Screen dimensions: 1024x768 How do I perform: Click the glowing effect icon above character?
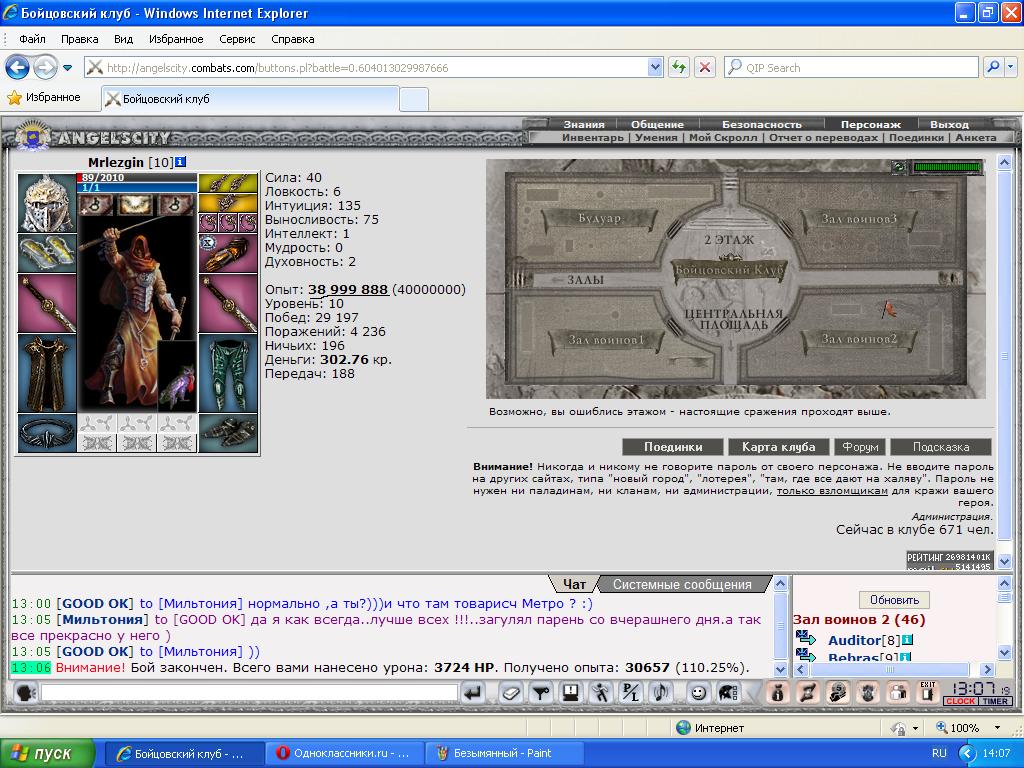point(136,204)
